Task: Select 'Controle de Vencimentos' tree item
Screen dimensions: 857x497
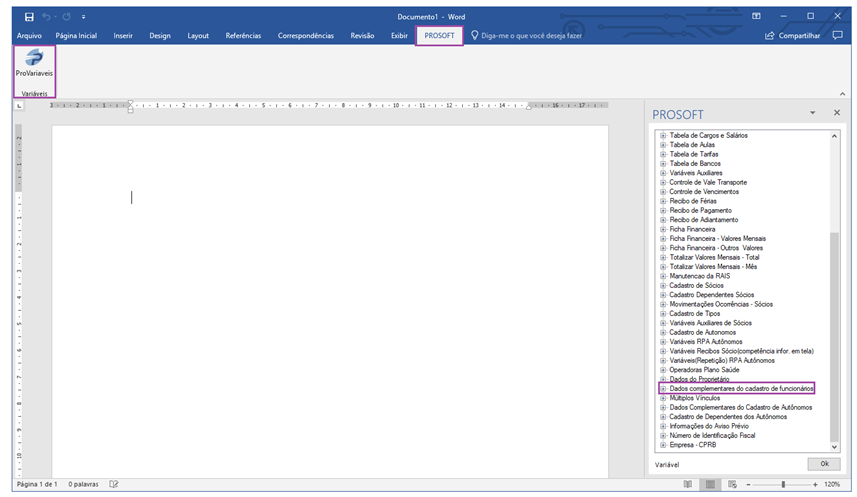Action: 704,192
